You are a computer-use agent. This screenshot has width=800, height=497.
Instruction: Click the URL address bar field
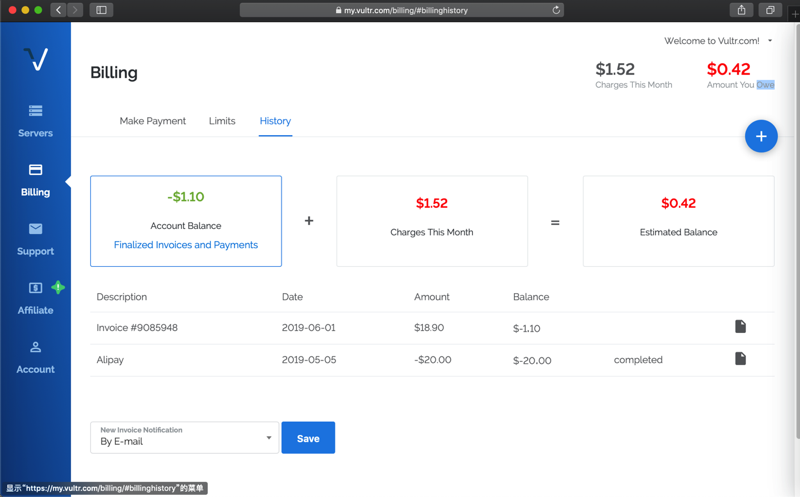[400, 10]
